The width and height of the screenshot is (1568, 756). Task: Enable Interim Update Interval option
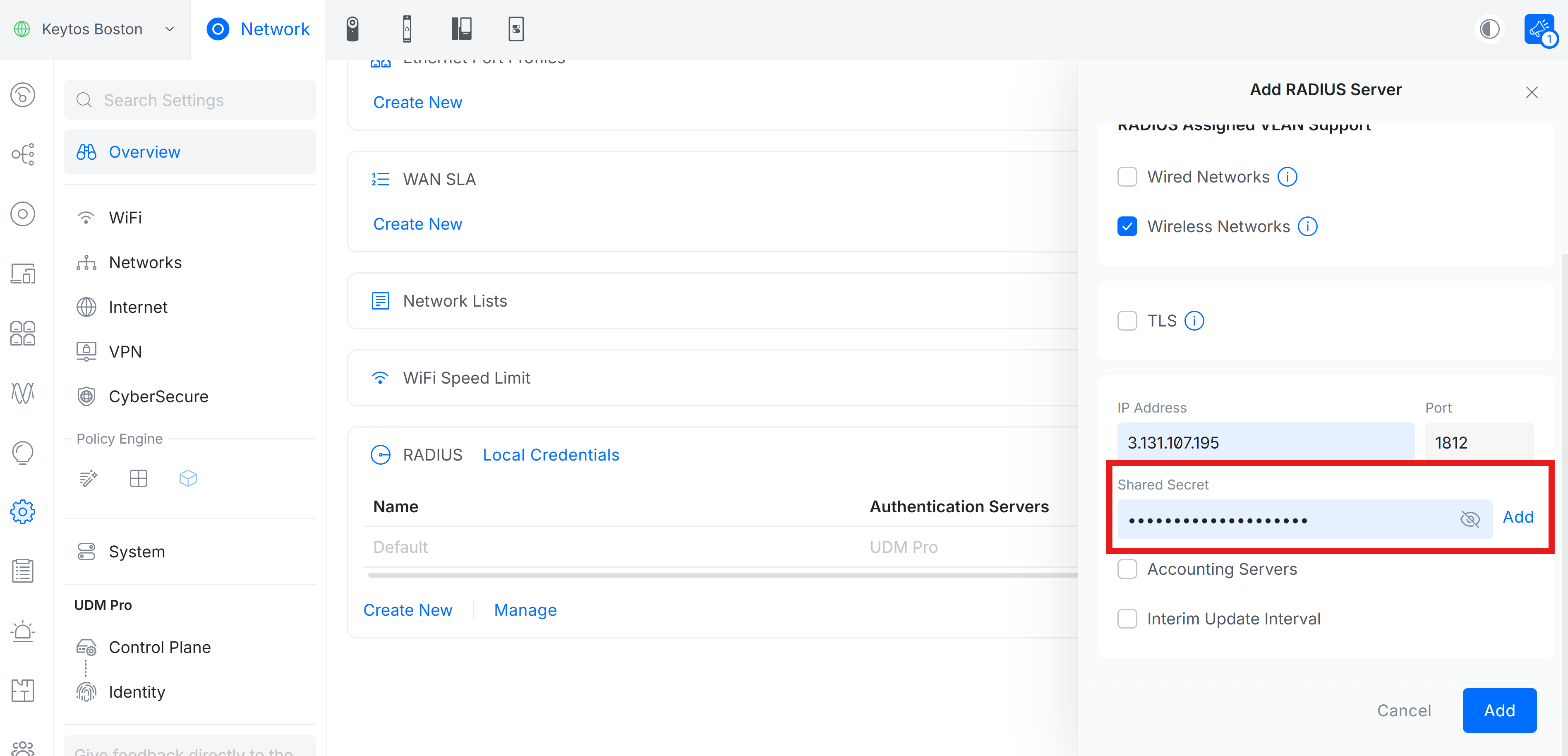pos(1127,618)
